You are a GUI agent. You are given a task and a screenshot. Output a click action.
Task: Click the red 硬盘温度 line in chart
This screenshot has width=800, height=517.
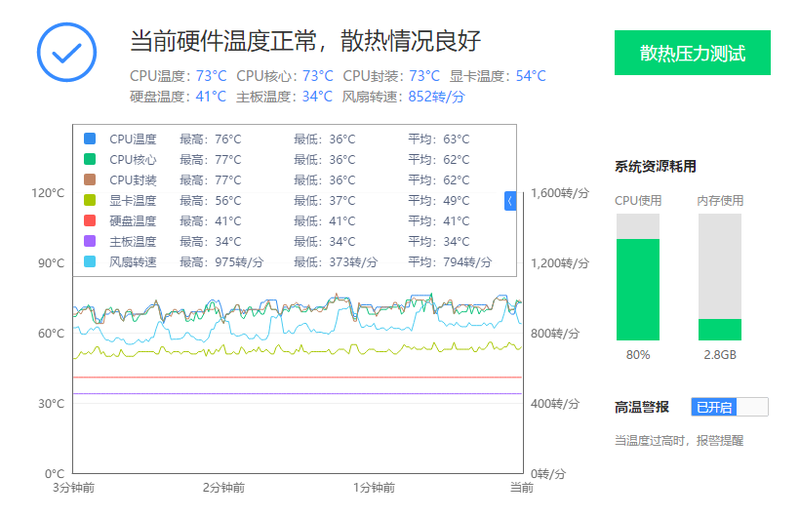pos(297,377)
